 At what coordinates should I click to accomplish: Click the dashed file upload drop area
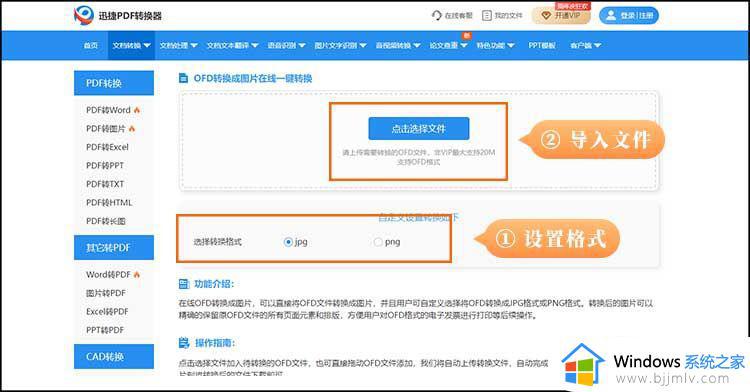coord(419,142)
